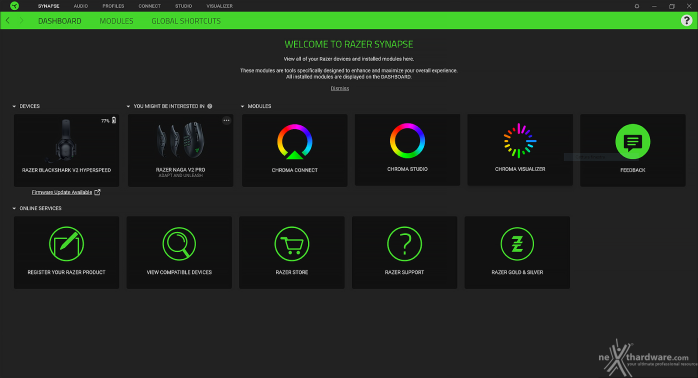Image resolution: width=698 pixels, height=378 pixels.
Task: Open the Profiles top menu
Action: [113, 6]
